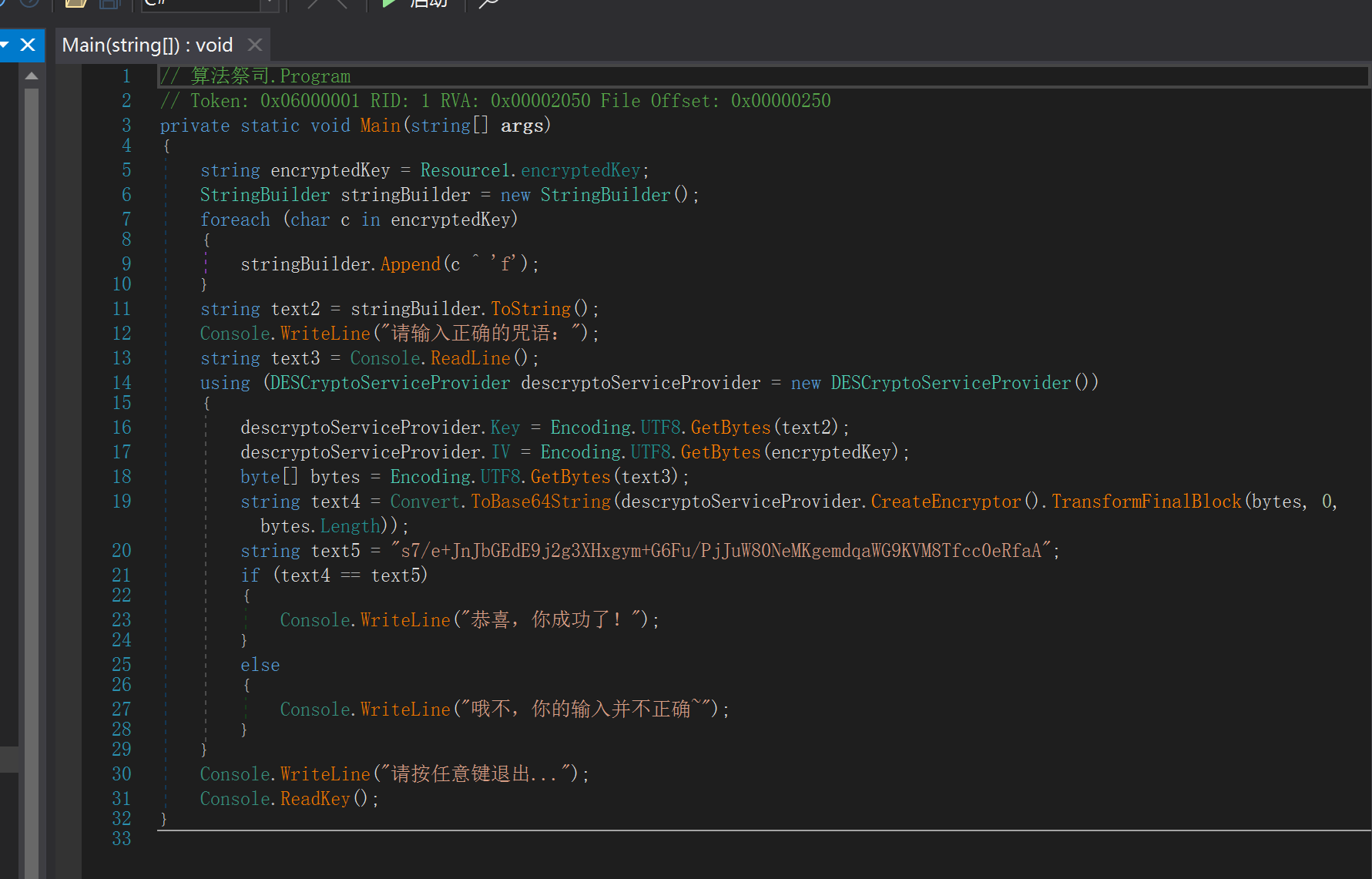Close the Main(string[]) : void tab
This screenshot has width=1372, height=879.
coord(255,45)
